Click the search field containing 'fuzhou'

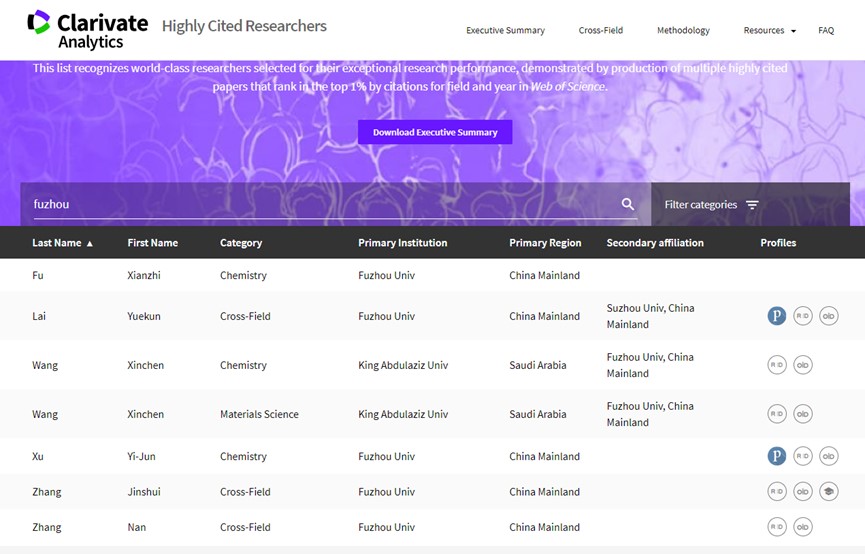(x=320, y=204)
